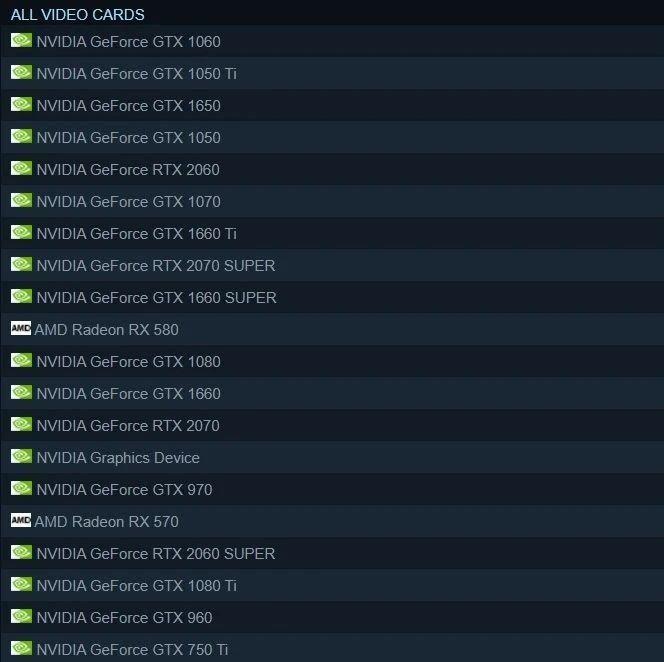Click the AMD logo beside Radeon RX 570
The height and width of the screenshot is (662, 664).
(21, 520)
